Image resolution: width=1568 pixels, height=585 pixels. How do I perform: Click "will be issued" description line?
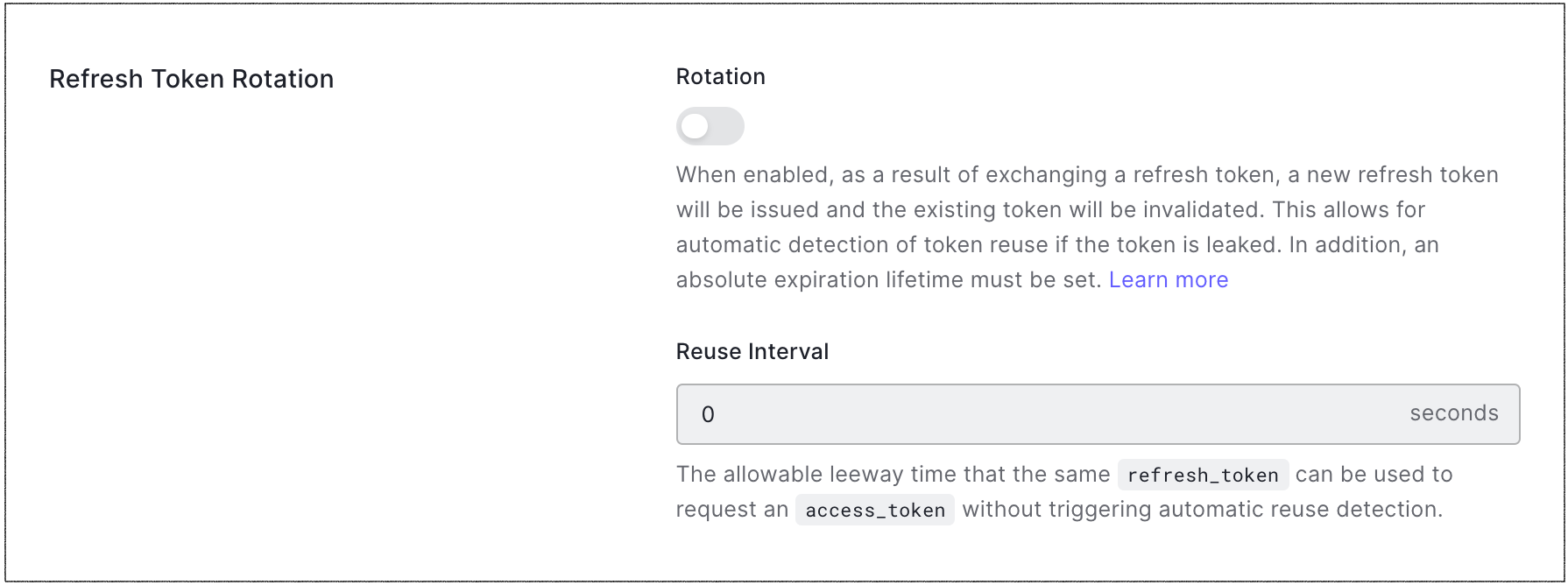[x=1050, y=209]
